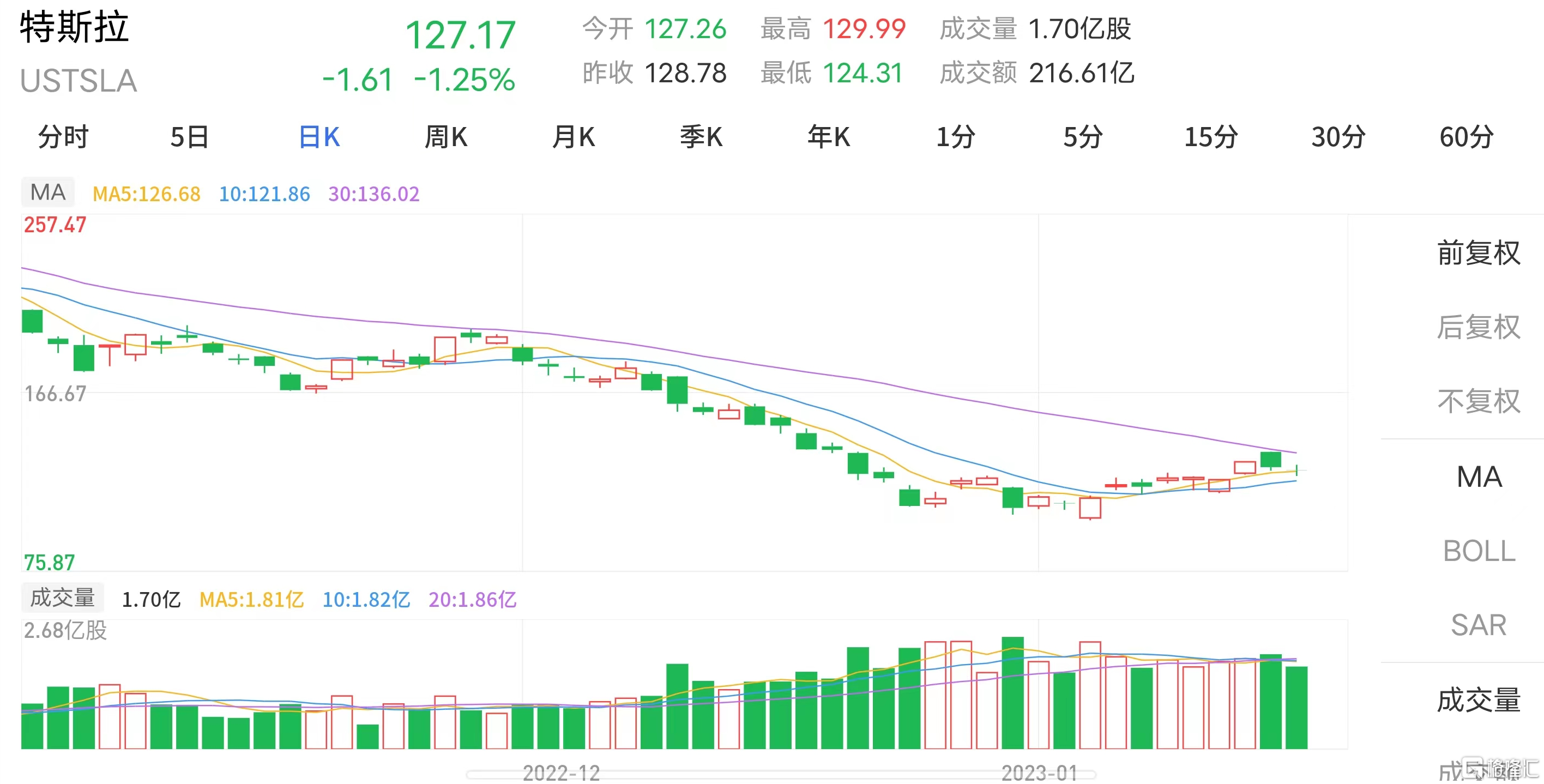Select the MA indicator in sidebar
The image size is (1544, 784).
pos(1479,477)
